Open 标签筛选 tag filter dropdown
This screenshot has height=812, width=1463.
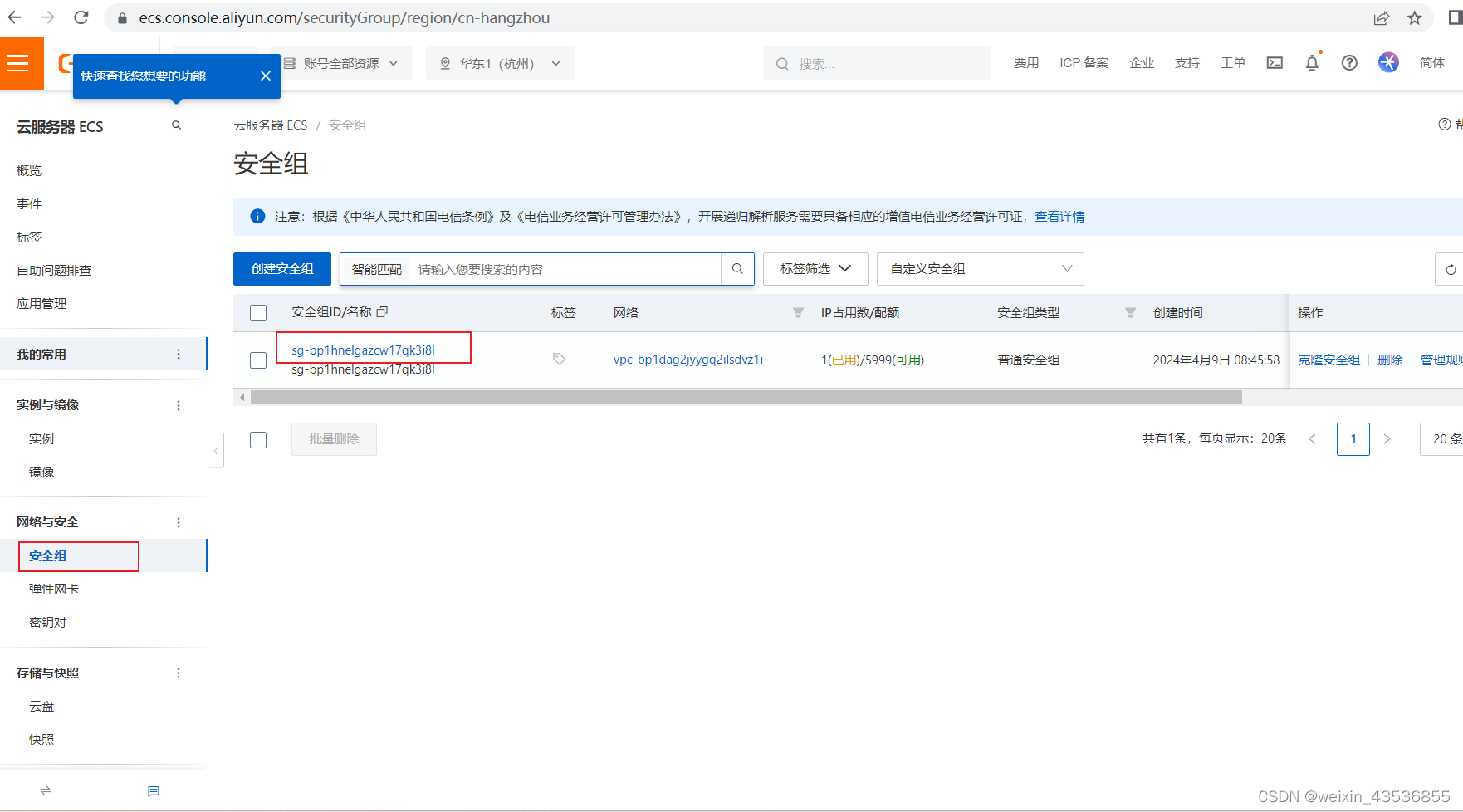[815, 269]
